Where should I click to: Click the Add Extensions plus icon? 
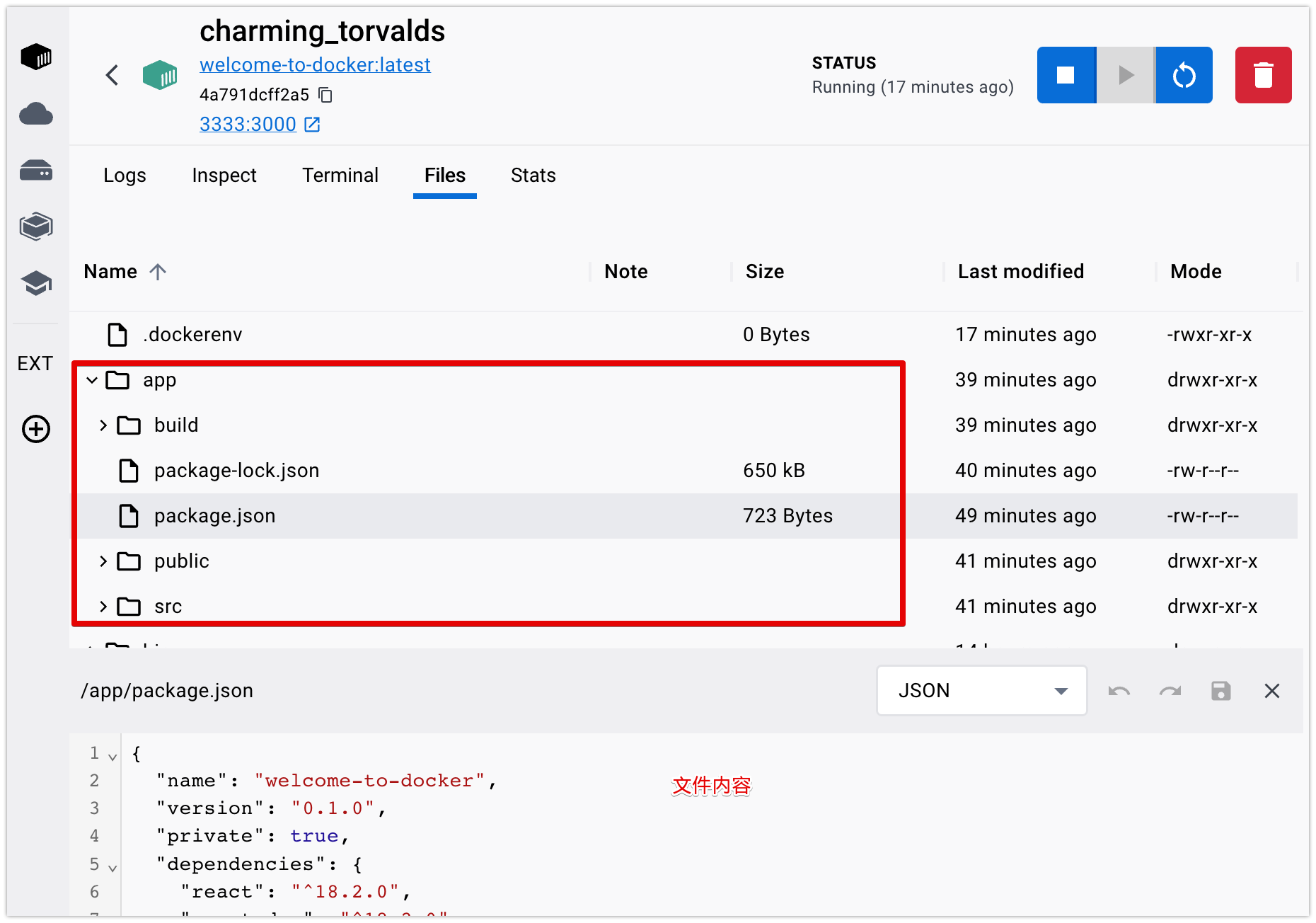[x=36, y=429]
